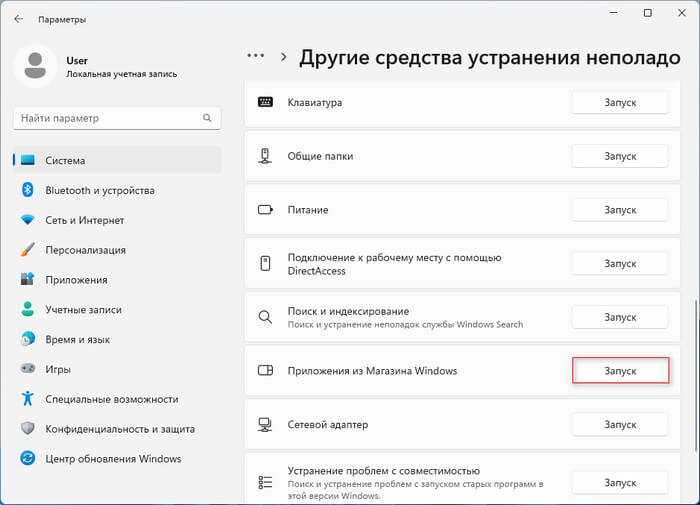Click the Клавиатура row label

(315, 102)
